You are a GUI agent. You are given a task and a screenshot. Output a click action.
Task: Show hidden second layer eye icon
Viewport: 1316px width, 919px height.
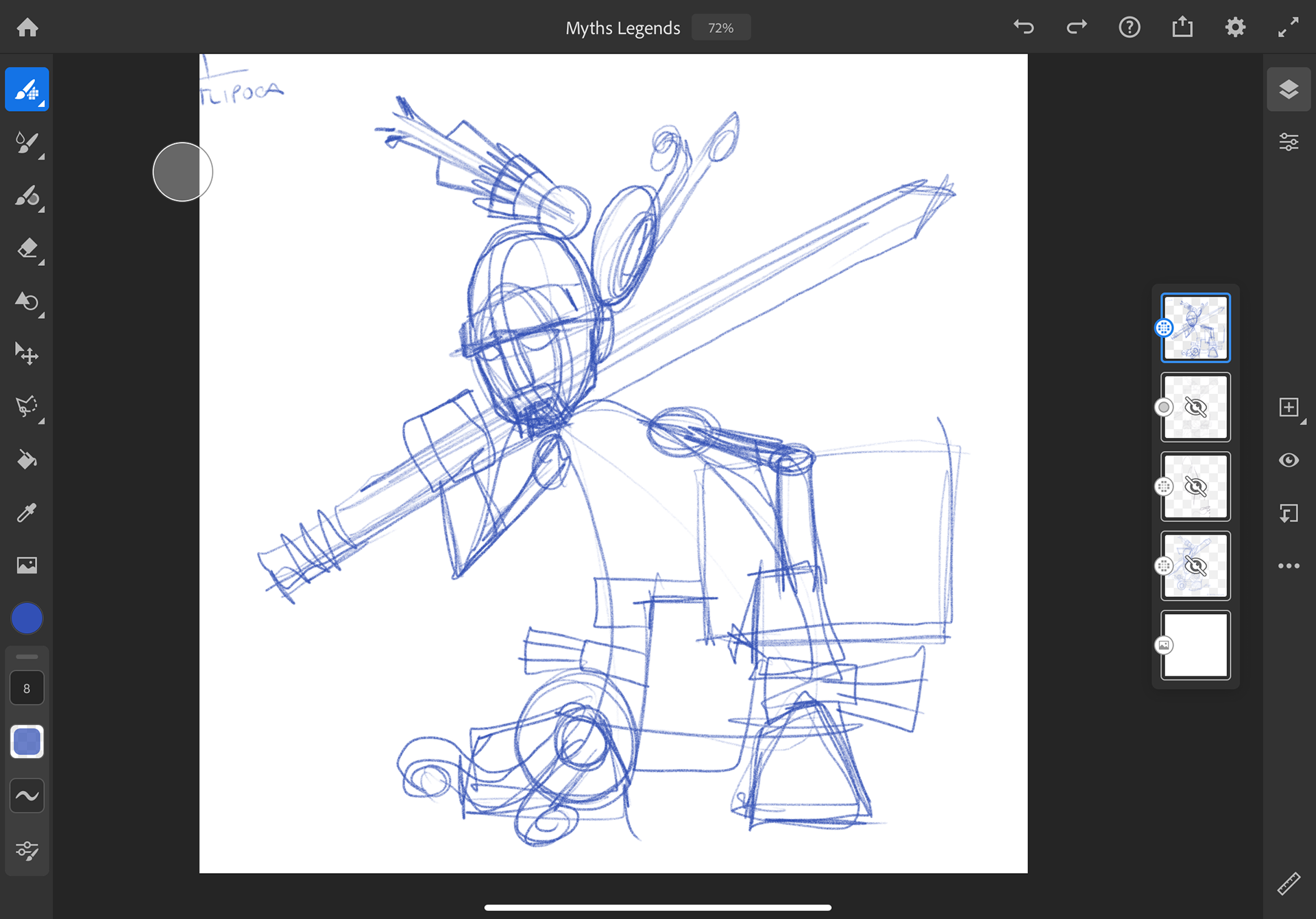point(1195,408)
